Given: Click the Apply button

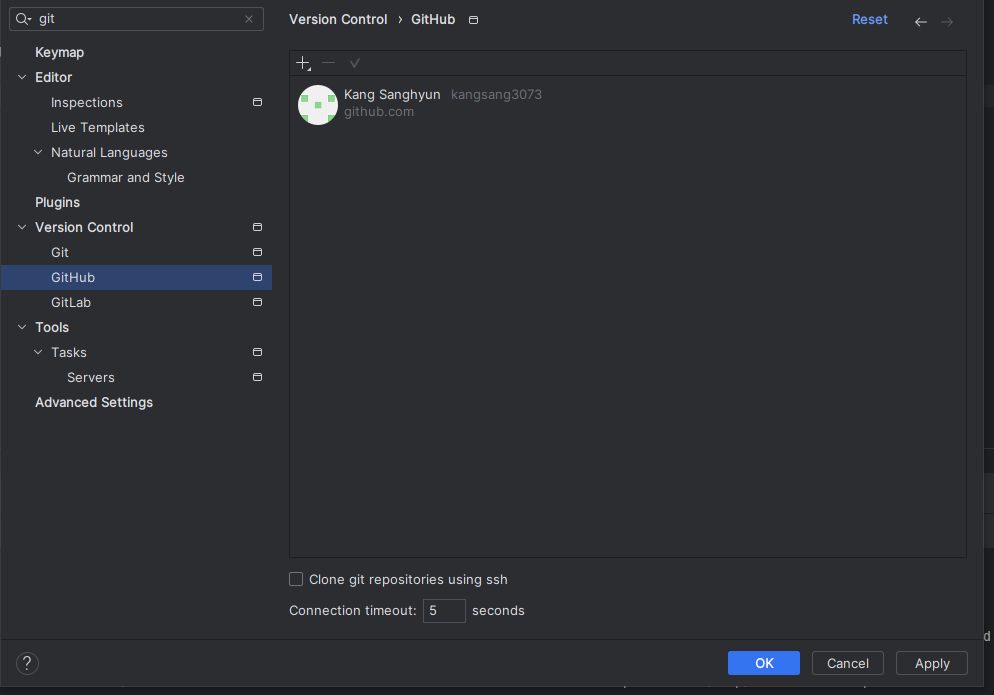Looking at the screenshot, I should (x=932, y=663).
